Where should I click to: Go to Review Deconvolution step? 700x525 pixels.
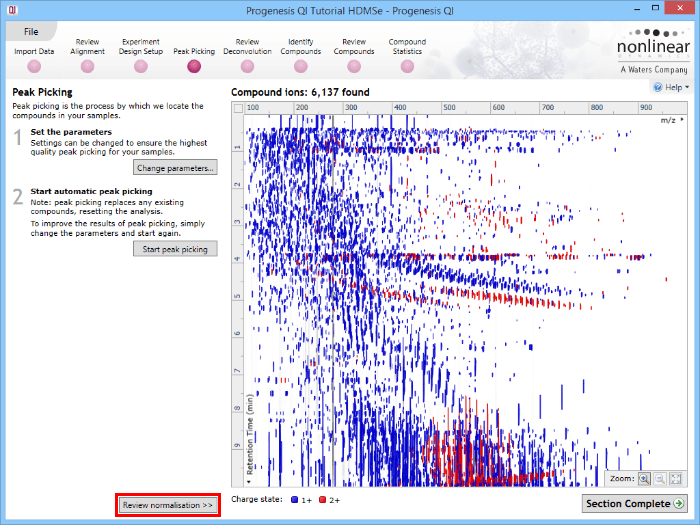247,55
